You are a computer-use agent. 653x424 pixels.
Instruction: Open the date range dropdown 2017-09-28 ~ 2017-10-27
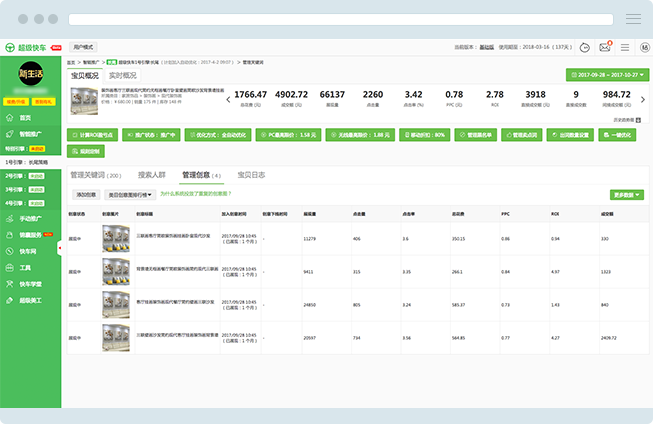click(606, 75)
